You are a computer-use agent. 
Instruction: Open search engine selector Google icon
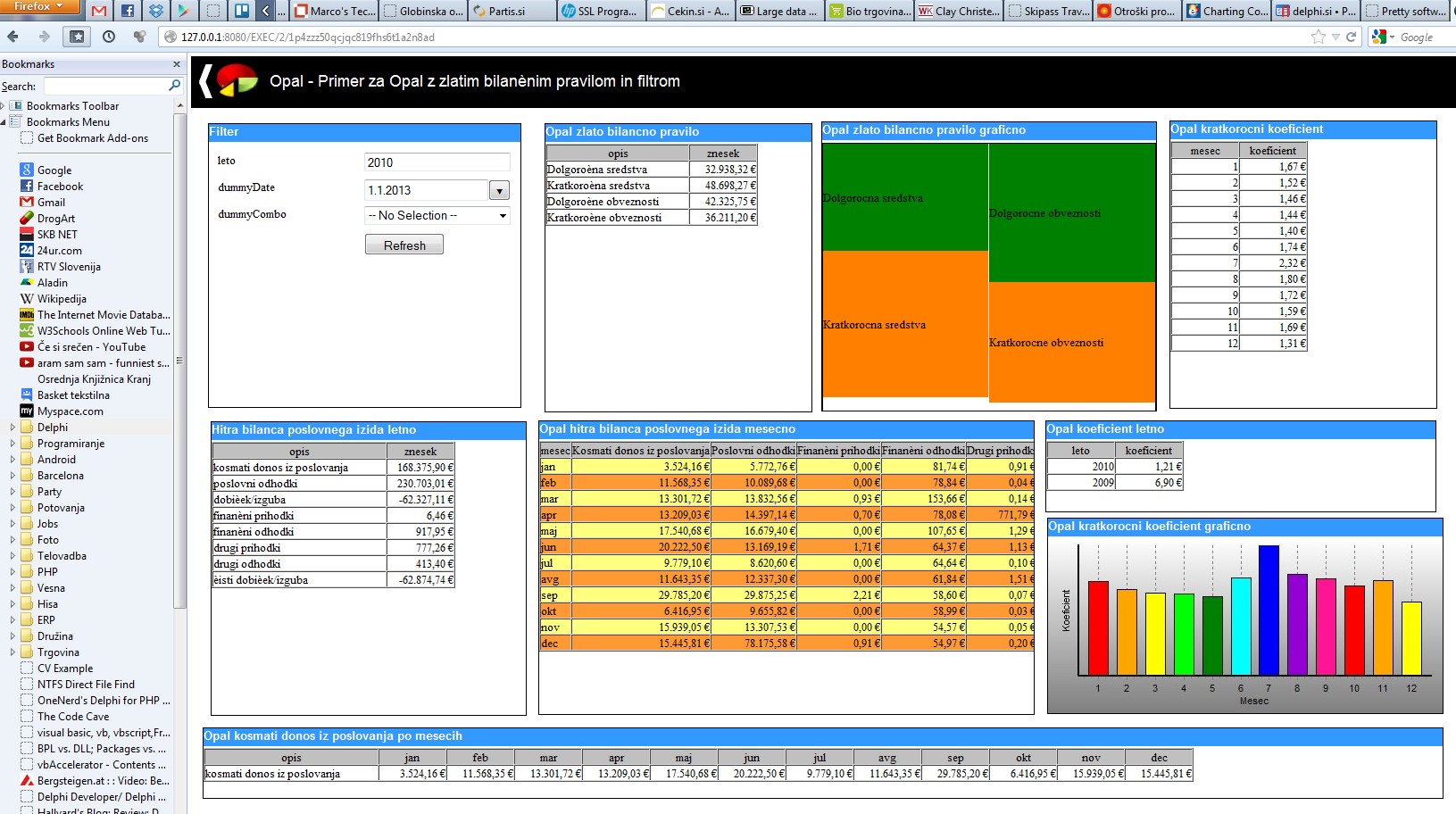pos(1380,37)
